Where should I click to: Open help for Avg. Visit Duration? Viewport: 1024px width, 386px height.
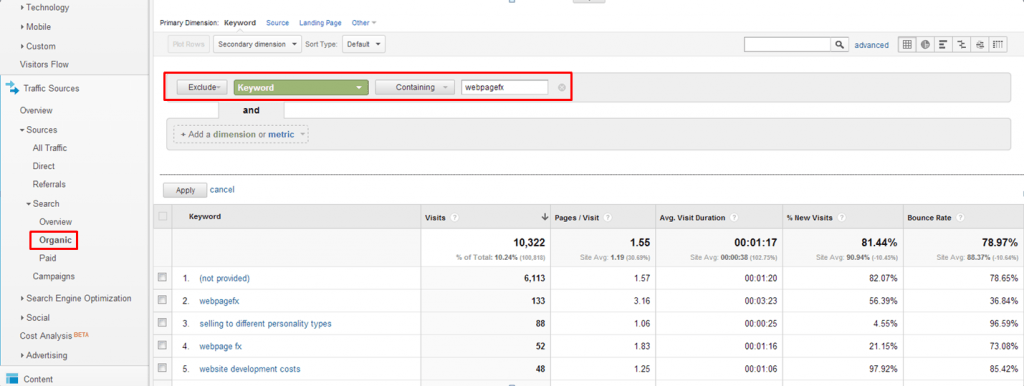click(734, 217)
